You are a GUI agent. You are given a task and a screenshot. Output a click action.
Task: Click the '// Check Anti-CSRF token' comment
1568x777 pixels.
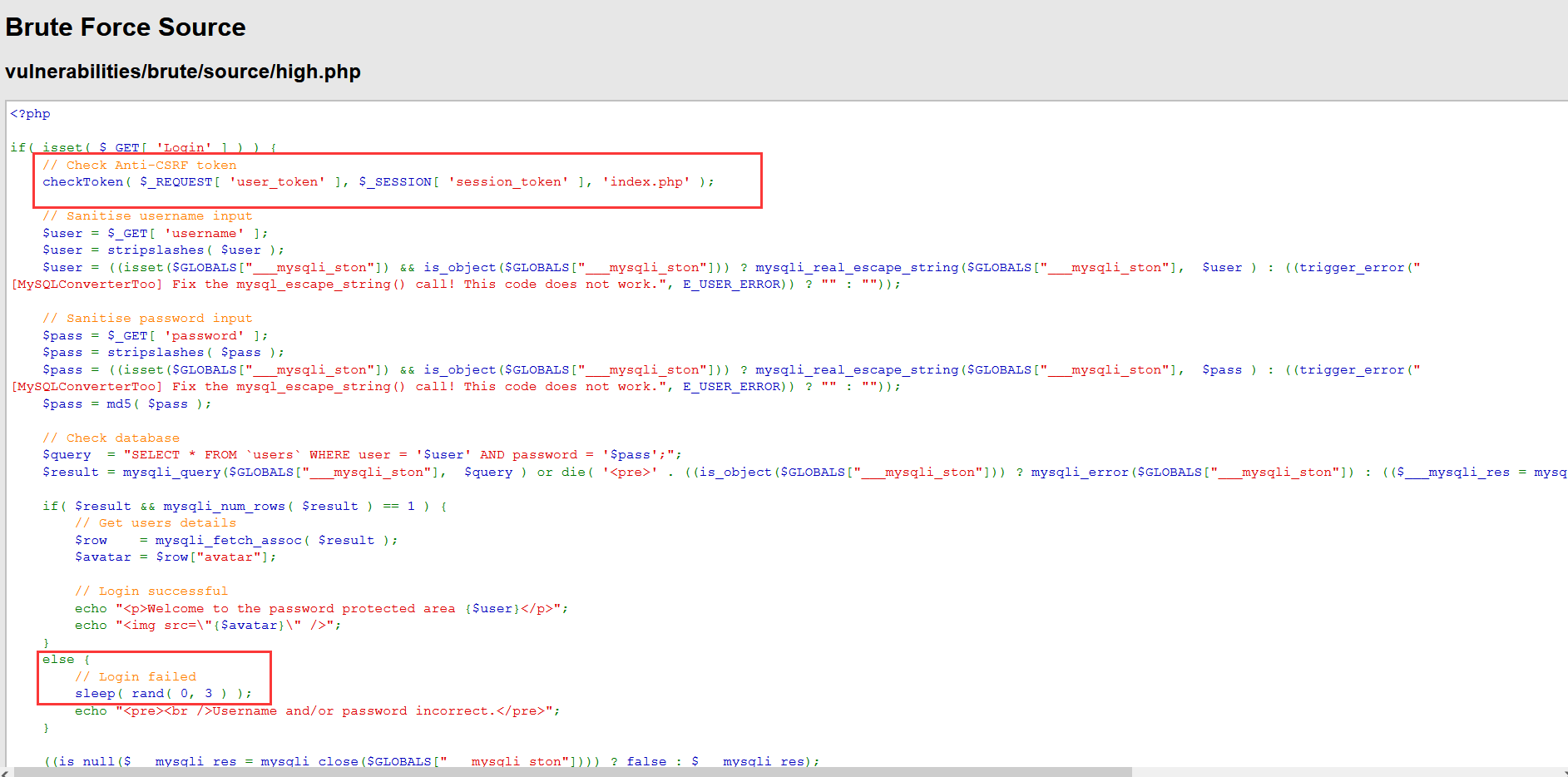pyautogui.click(x=140, y=165)
